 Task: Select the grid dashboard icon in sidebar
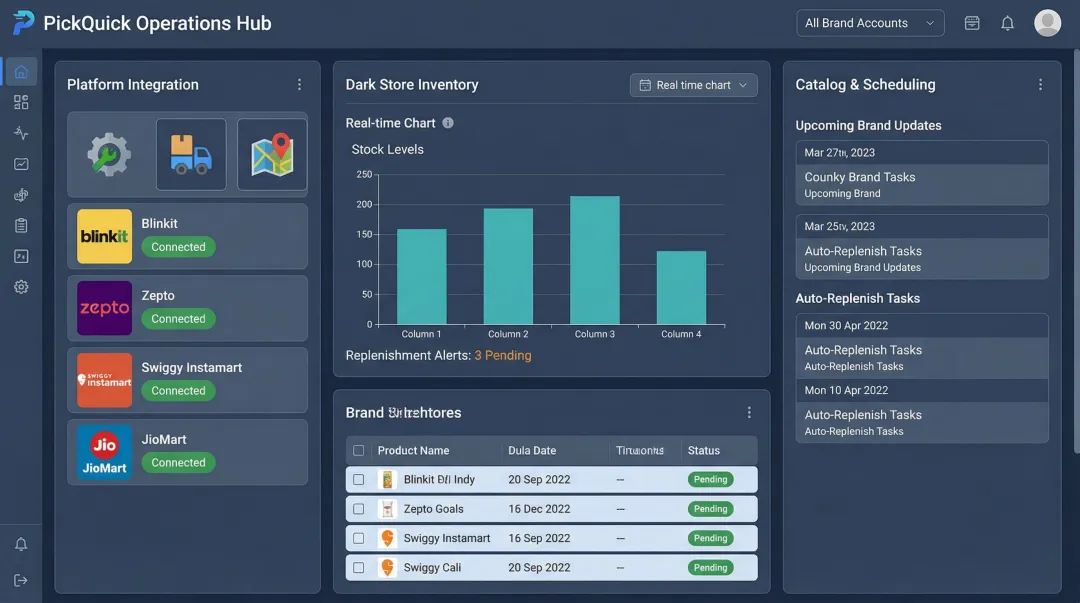point(20,101)
